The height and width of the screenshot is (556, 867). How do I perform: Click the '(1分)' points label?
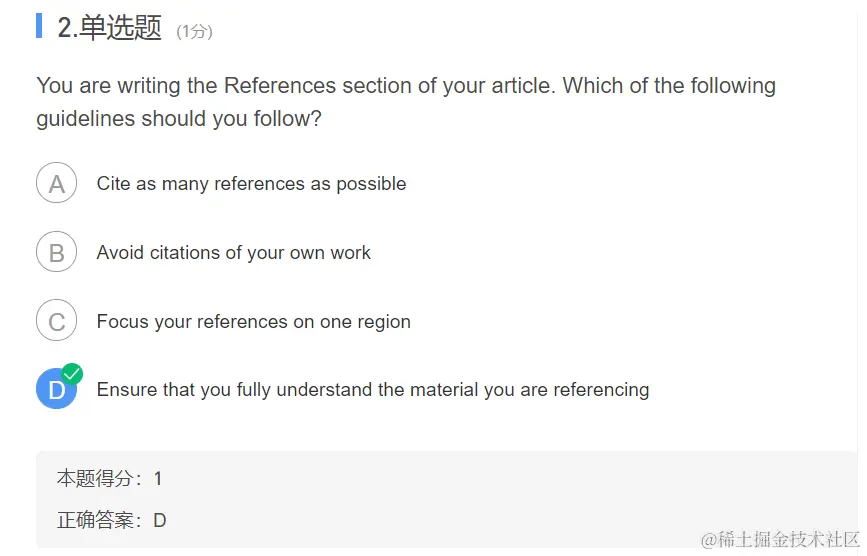pyautogui.click(x=194, y=32)
